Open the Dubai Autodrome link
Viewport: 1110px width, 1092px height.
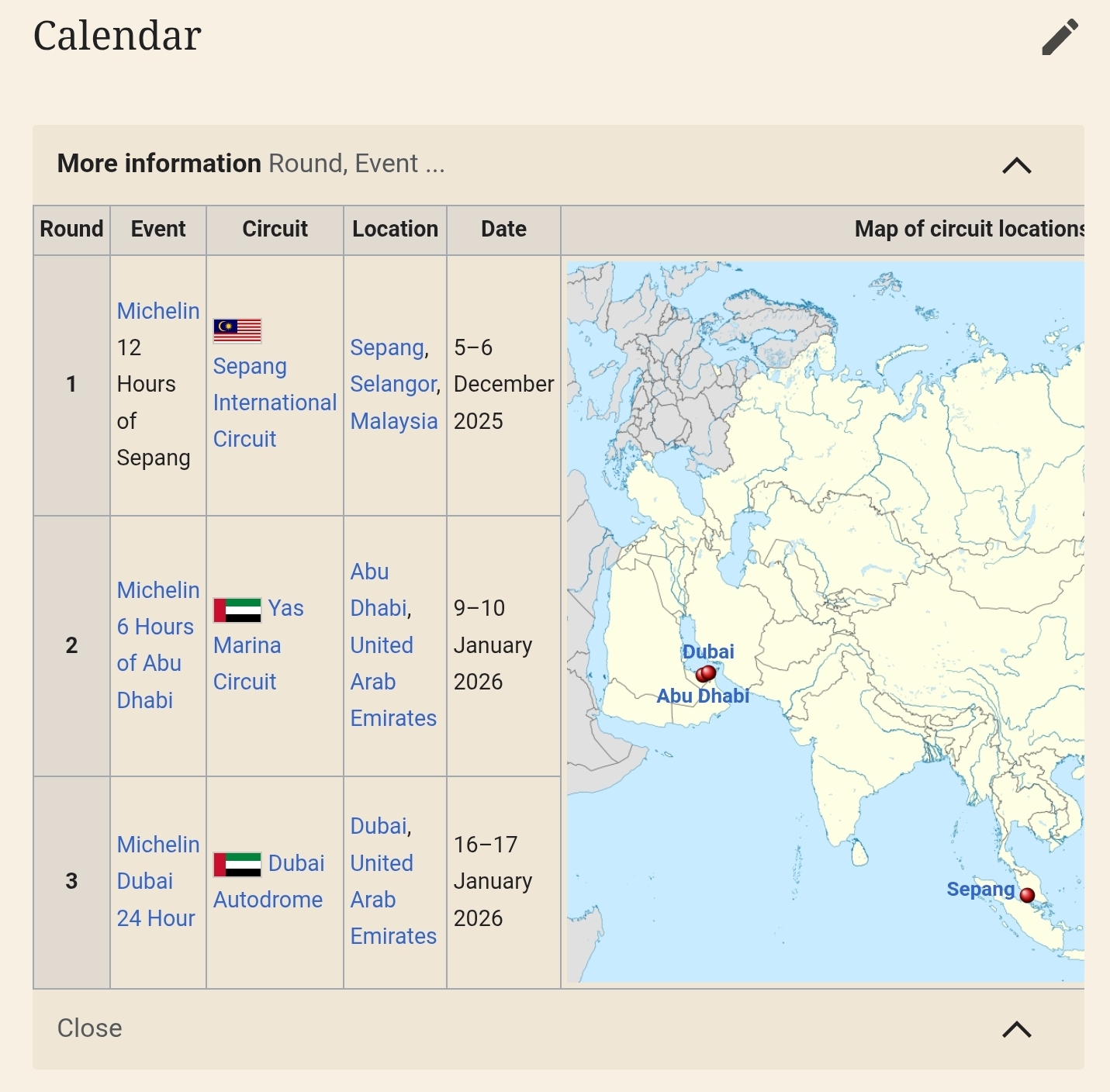[x=268, y=881]
